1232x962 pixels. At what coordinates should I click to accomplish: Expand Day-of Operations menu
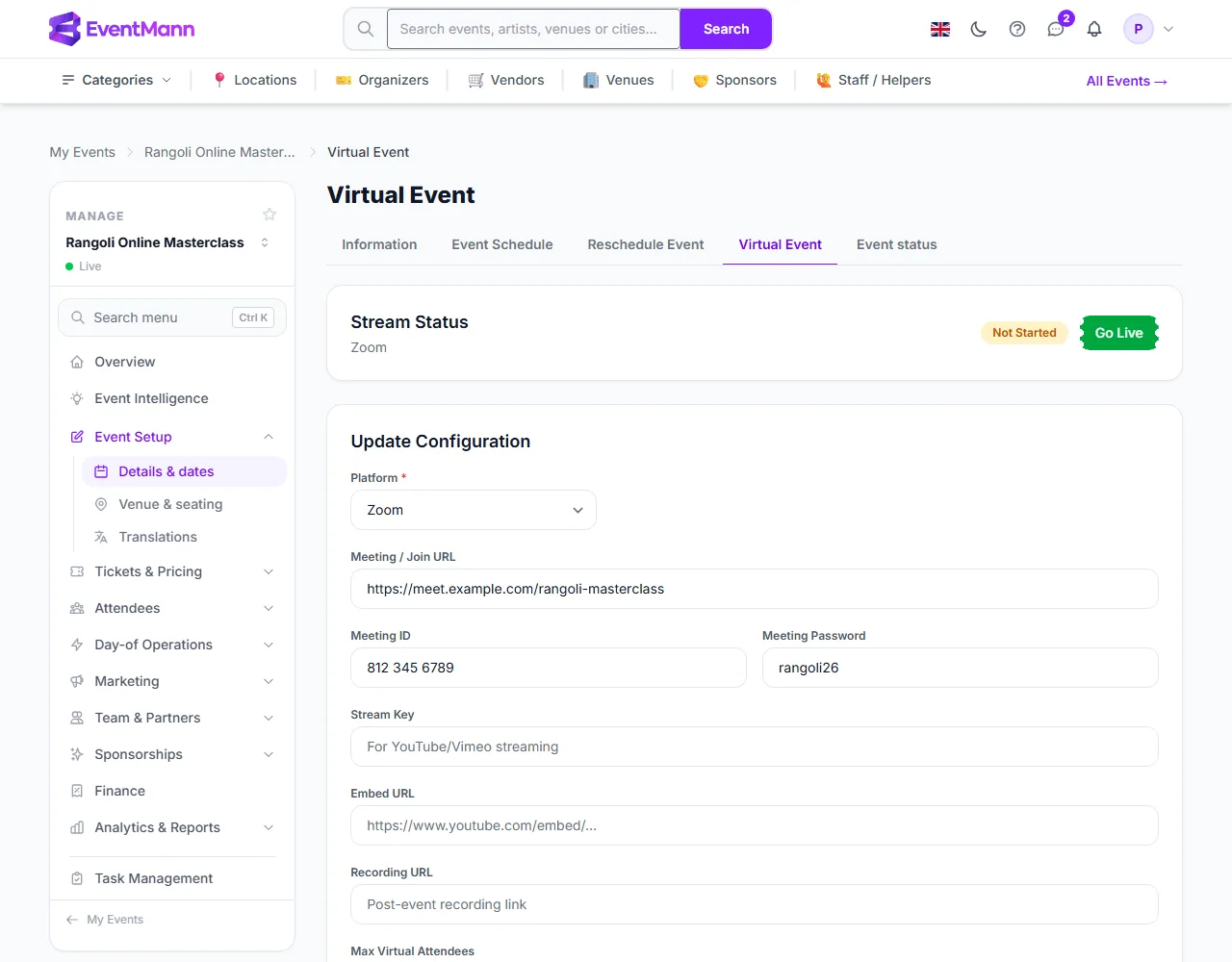[172, 645]
